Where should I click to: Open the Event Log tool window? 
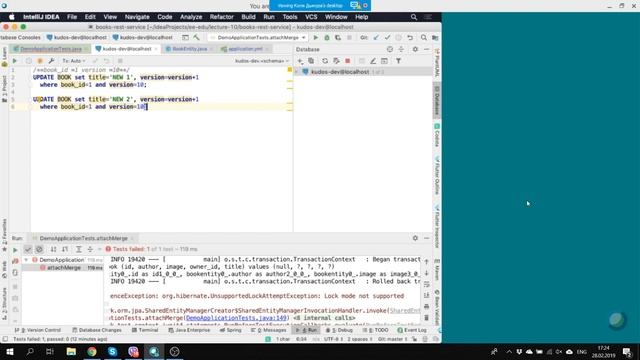coord(412,330)
